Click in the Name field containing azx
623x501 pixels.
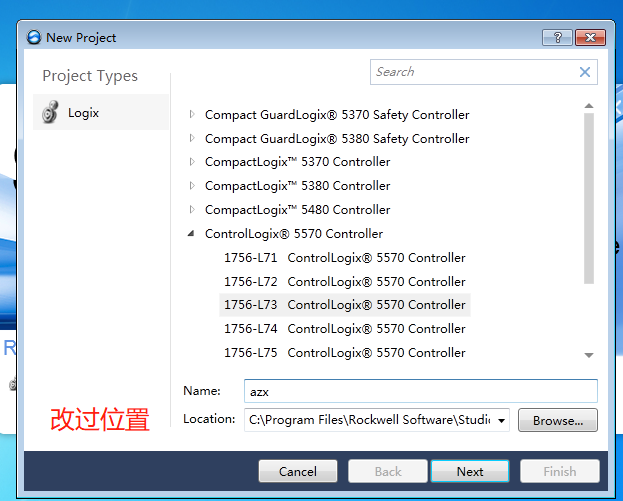[420, 391]
